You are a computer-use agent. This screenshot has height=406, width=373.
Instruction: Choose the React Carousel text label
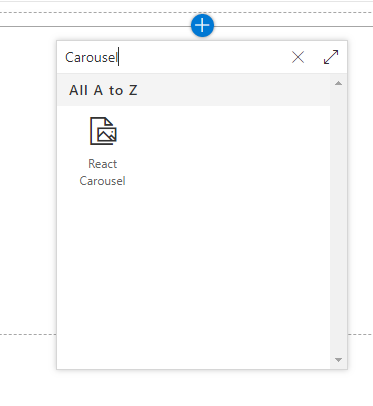(x=103, y=172)
